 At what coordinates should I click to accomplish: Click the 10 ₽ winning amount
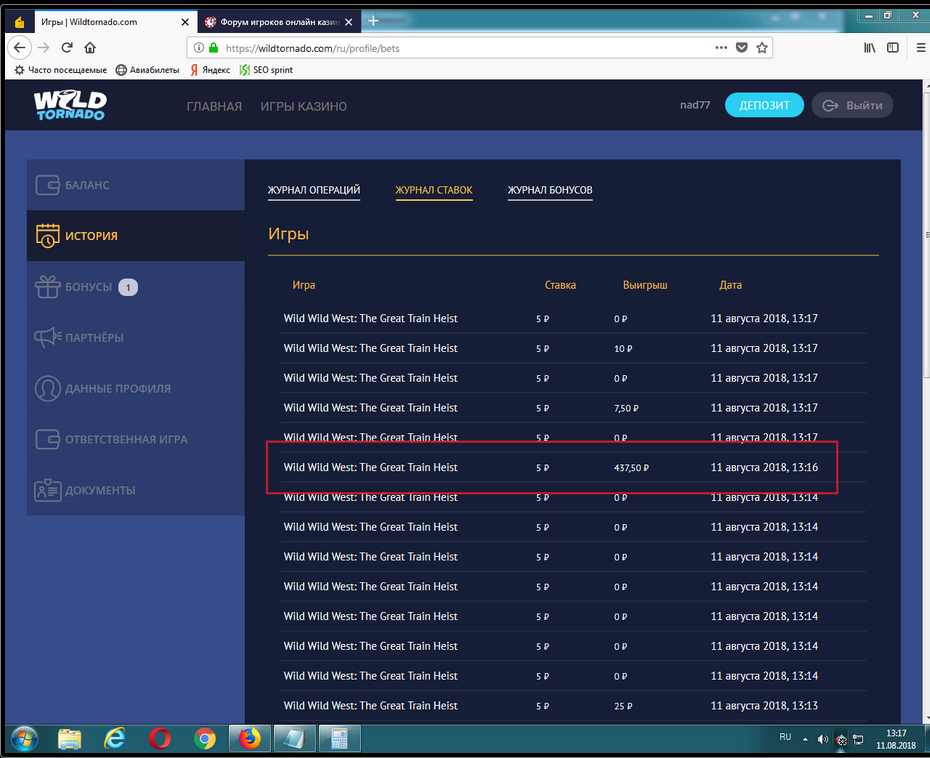pyautogui.click(x=623, y=349)
